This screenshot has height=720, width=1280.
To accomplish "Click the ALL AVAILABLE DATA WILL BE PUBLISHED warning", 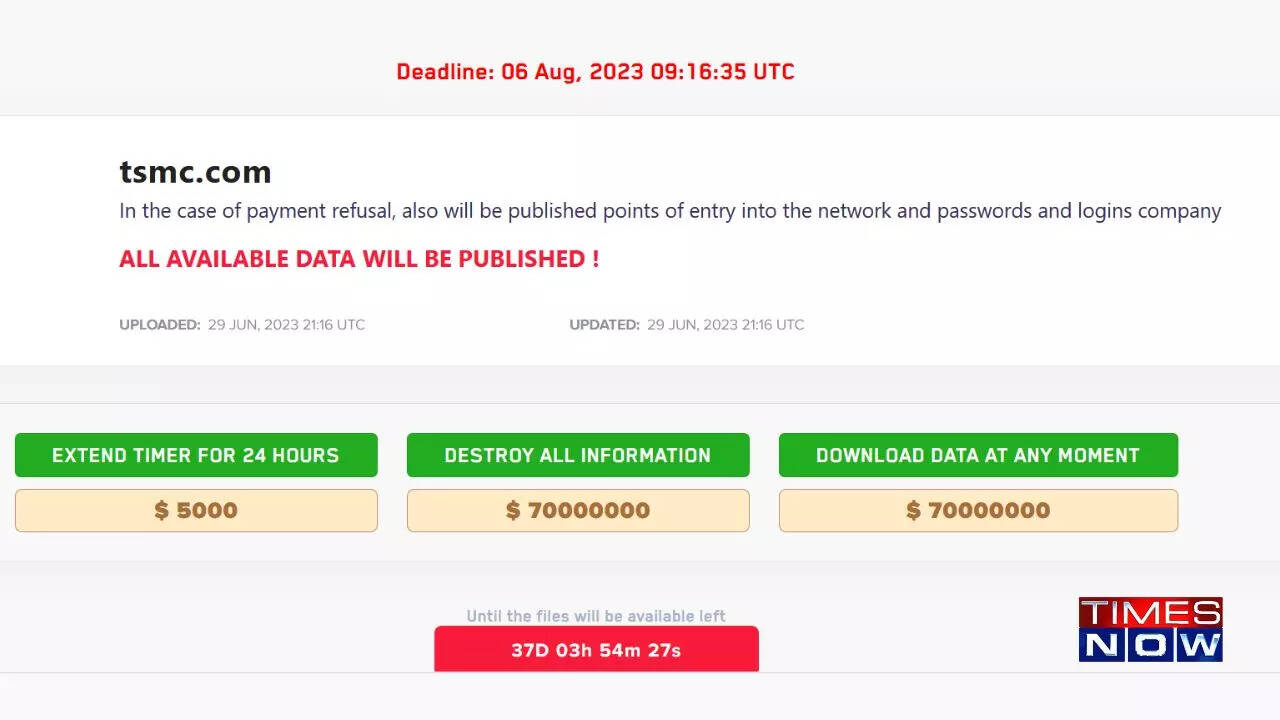I will tap(358, 258).
